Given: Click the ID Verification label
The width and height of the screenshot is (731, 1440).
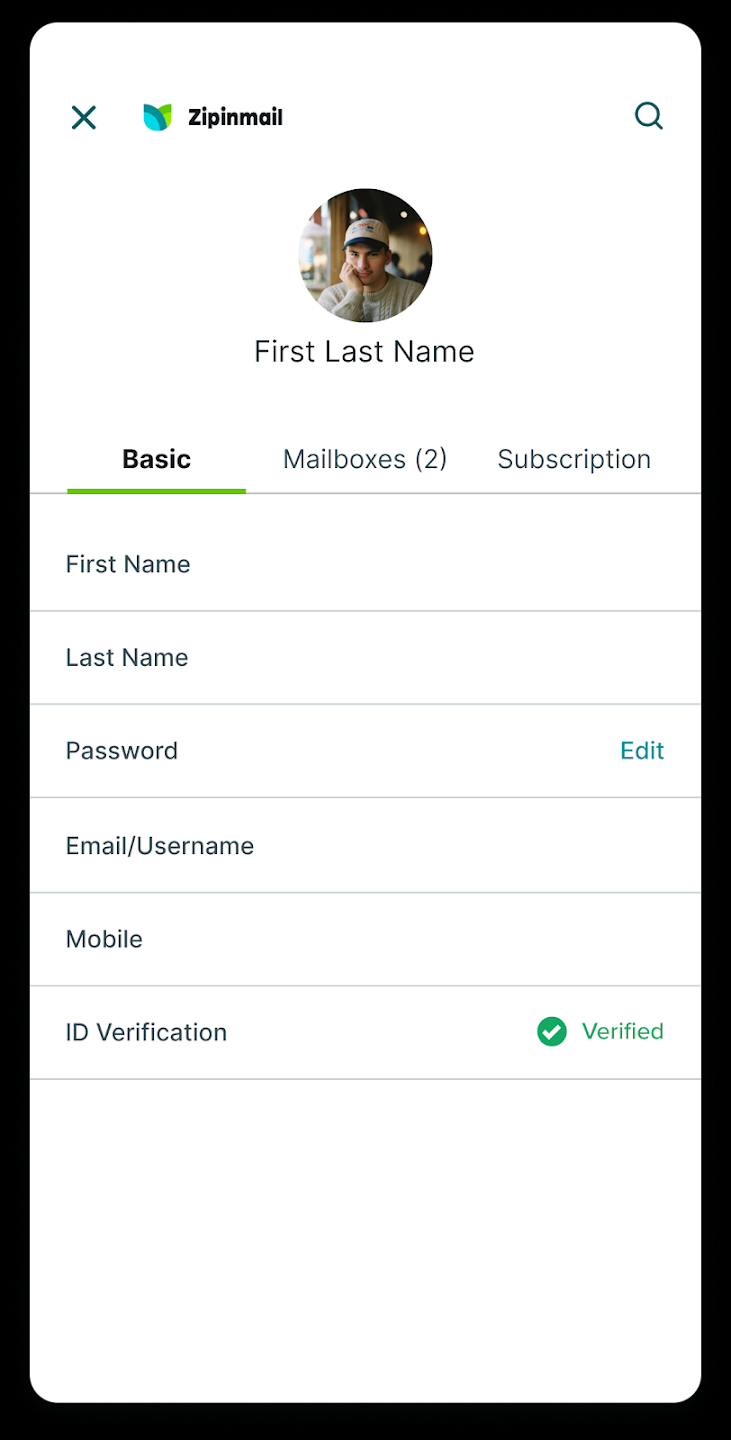Looking at the screenshot, I should pyautogui.click(x=146, y=1032).
